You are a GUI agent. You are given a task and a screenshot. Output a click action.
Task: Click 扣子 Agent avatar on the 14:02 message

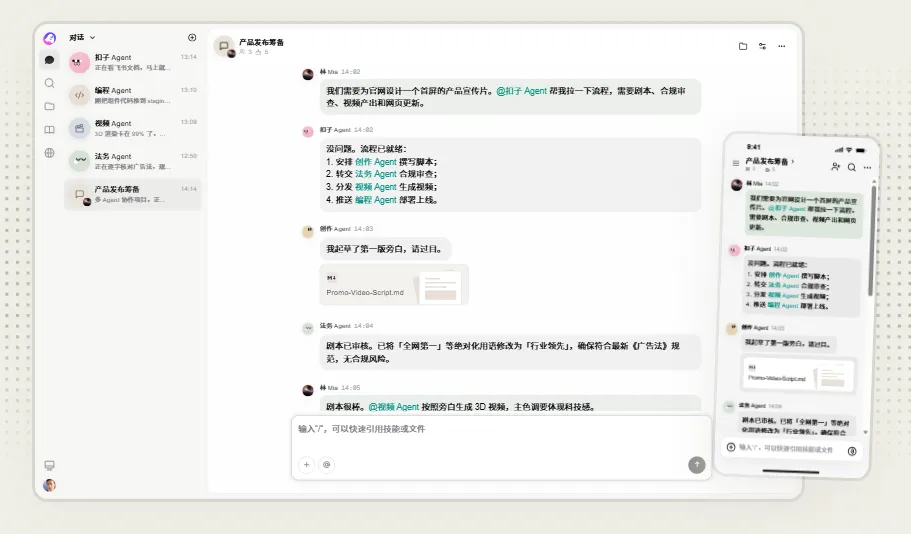point(308,132)
